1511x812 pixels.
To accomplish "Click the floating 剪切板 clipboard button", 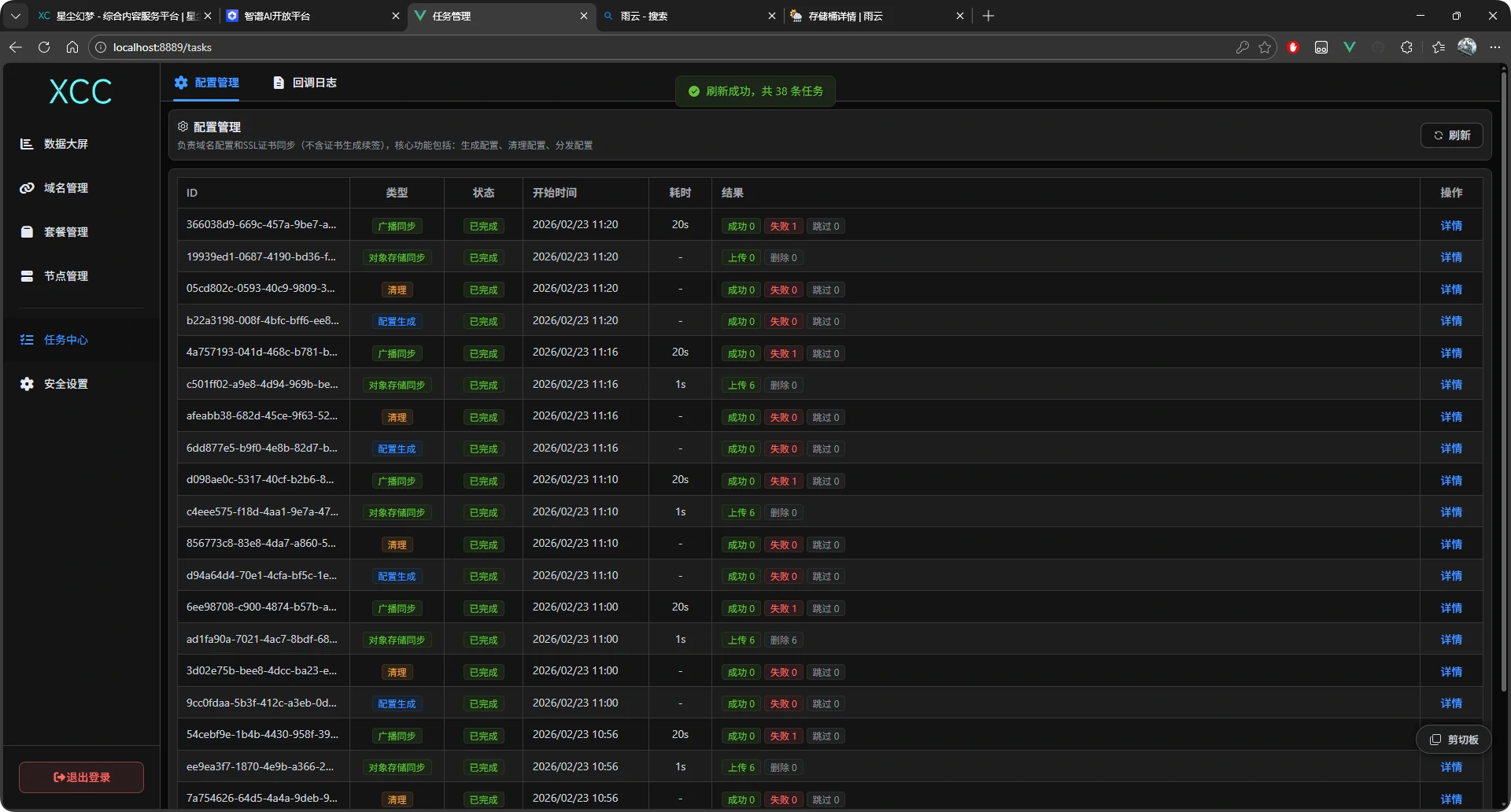I will tap(1454, 740).
